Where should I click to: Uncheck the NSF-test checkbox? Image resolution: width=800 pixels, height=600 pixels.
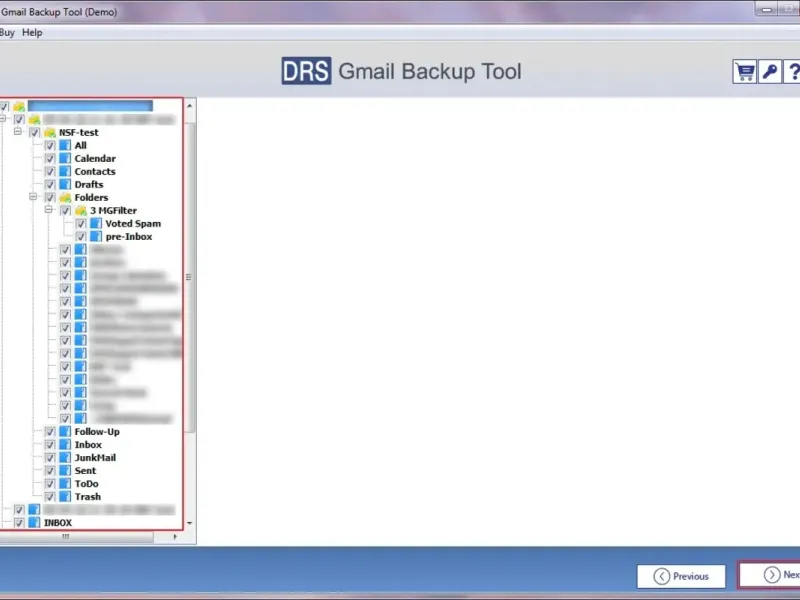(x=34, y=133)
